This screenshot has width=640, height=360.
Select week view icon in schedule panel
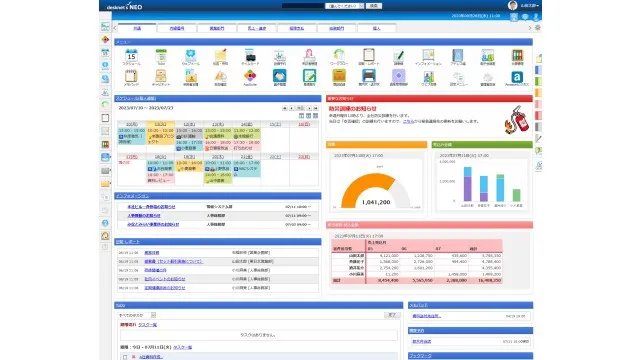(x=308, y=116)
